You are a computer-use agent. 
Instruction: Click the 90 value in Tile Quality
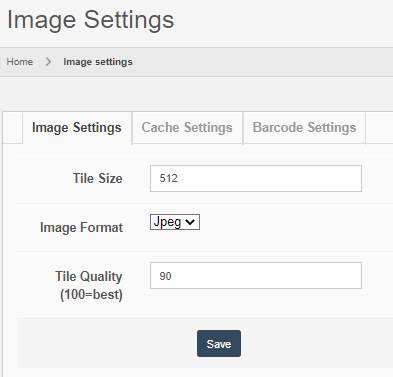click(165, 276)
